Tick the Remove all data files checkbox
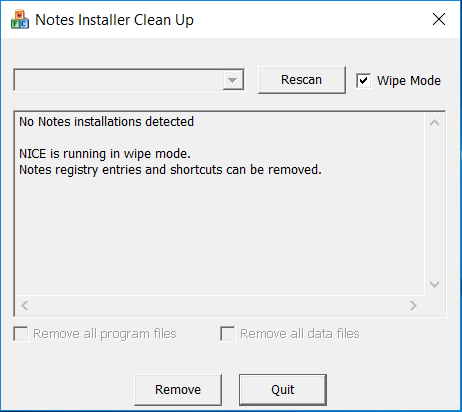Viewport: 462px width, 412px height. pos(227,334)
